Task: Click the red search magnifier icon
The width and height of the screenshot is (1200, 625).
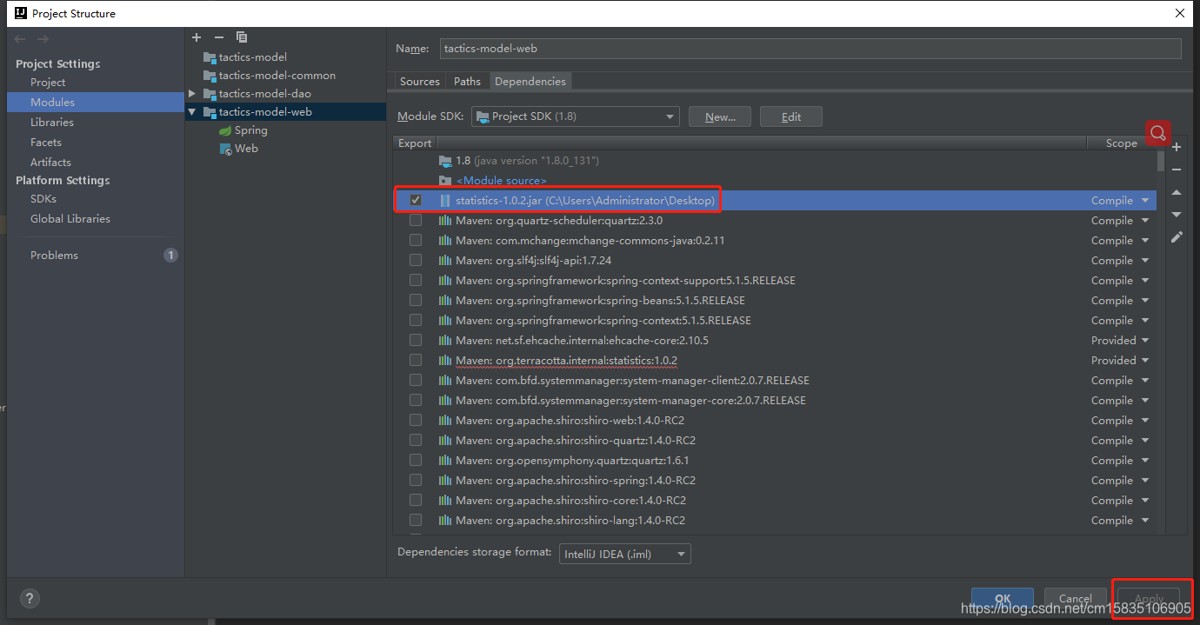Action: coord(1158,133)
